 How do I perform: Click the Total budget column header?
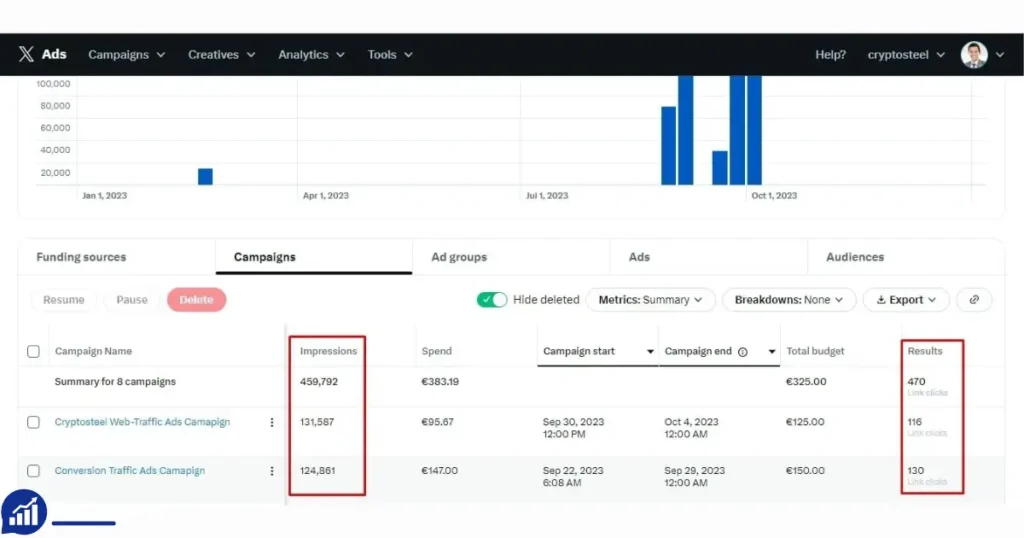815,351
